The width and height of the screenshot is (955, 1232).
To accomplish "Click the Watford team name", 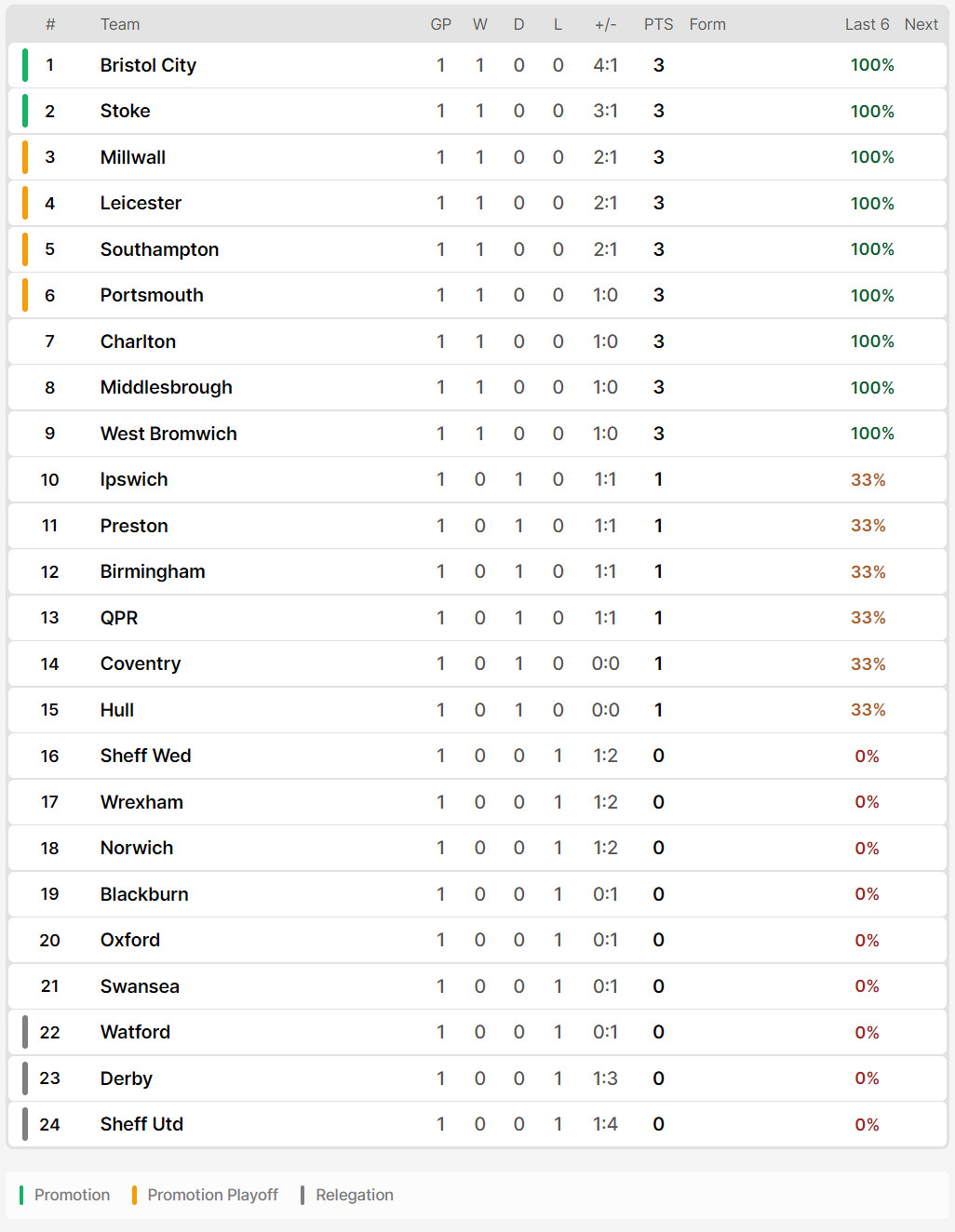I will [135, 1032].
